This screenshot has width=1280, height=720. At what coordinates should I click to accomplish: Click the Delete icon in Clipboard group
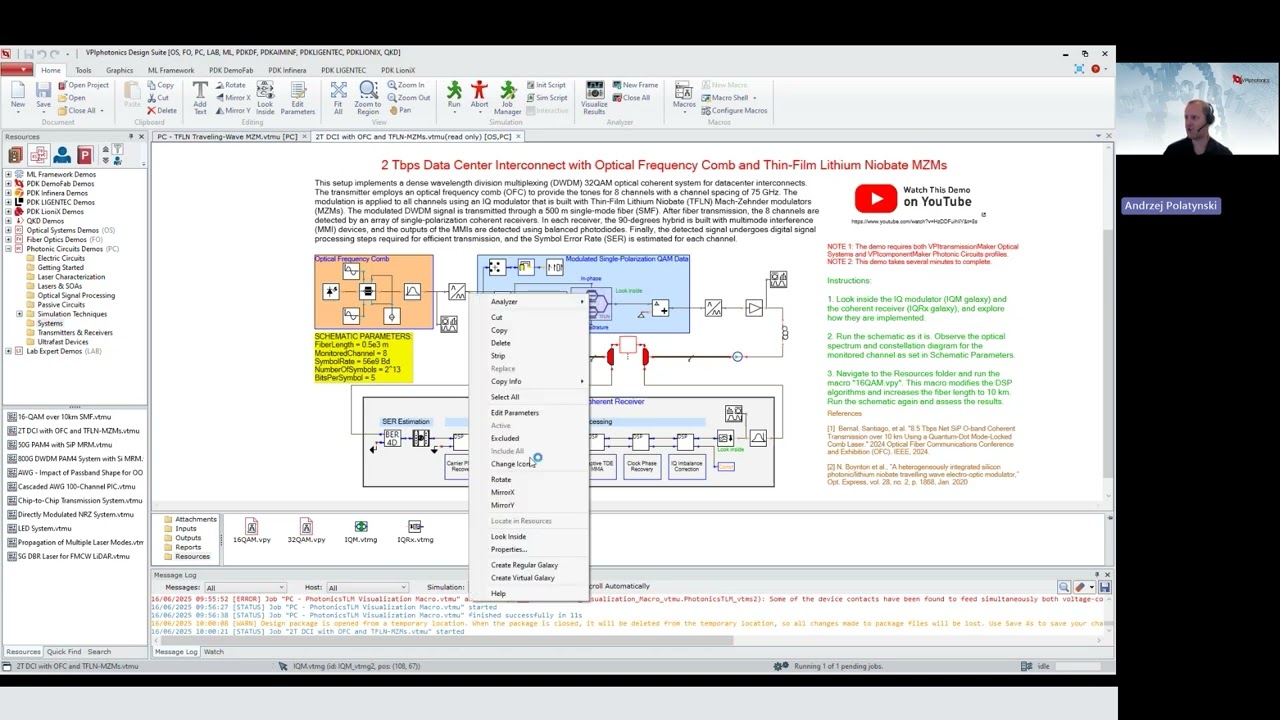161,110
